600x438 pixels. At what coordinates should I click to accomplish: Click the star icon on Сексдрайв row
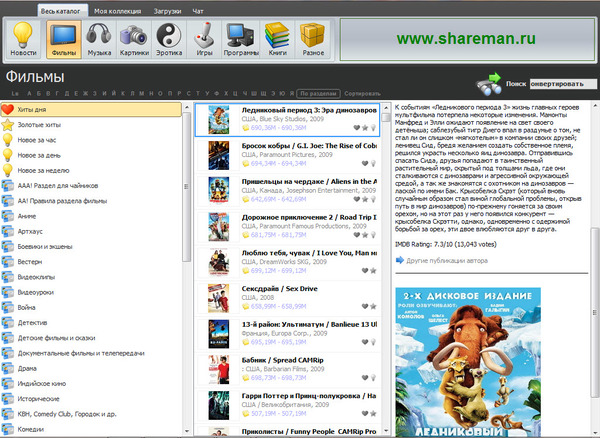373,306
